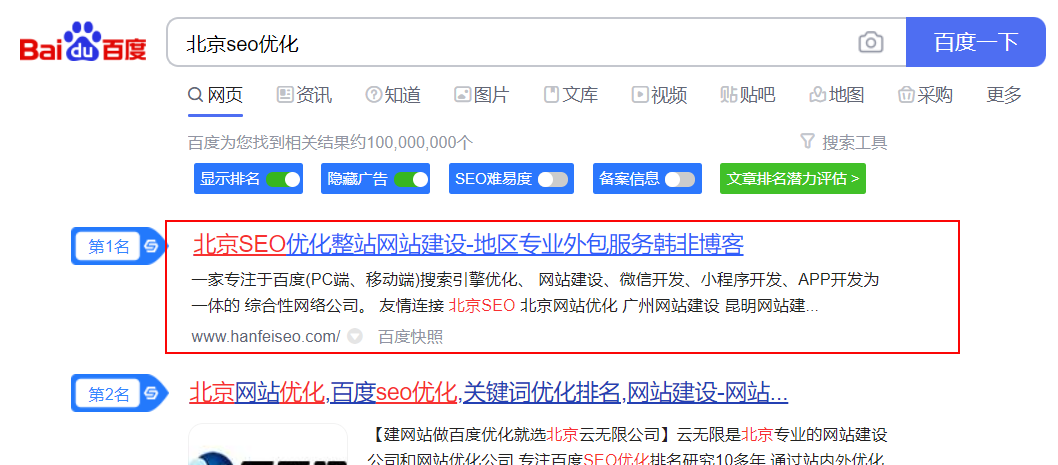Image resolution: width=1058 pixels, height=465 pixels.
Task: Click the Baidu logo
Action: pyautogui.click(x=83, y=42)
